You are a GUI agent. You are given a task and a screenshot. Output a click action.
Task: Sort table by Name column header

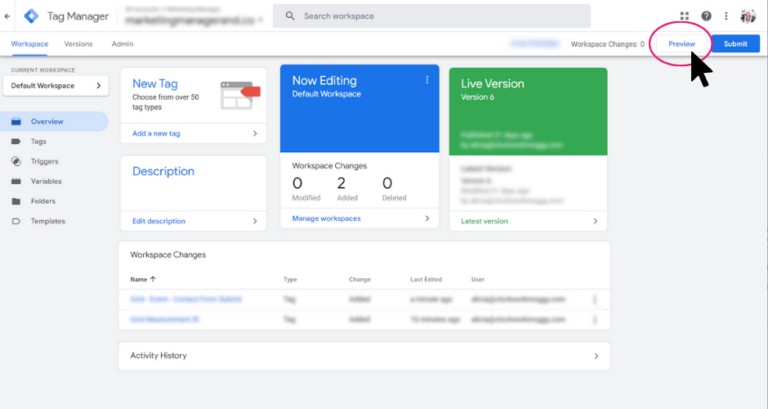pyautogui.click(x=143, y=279)
